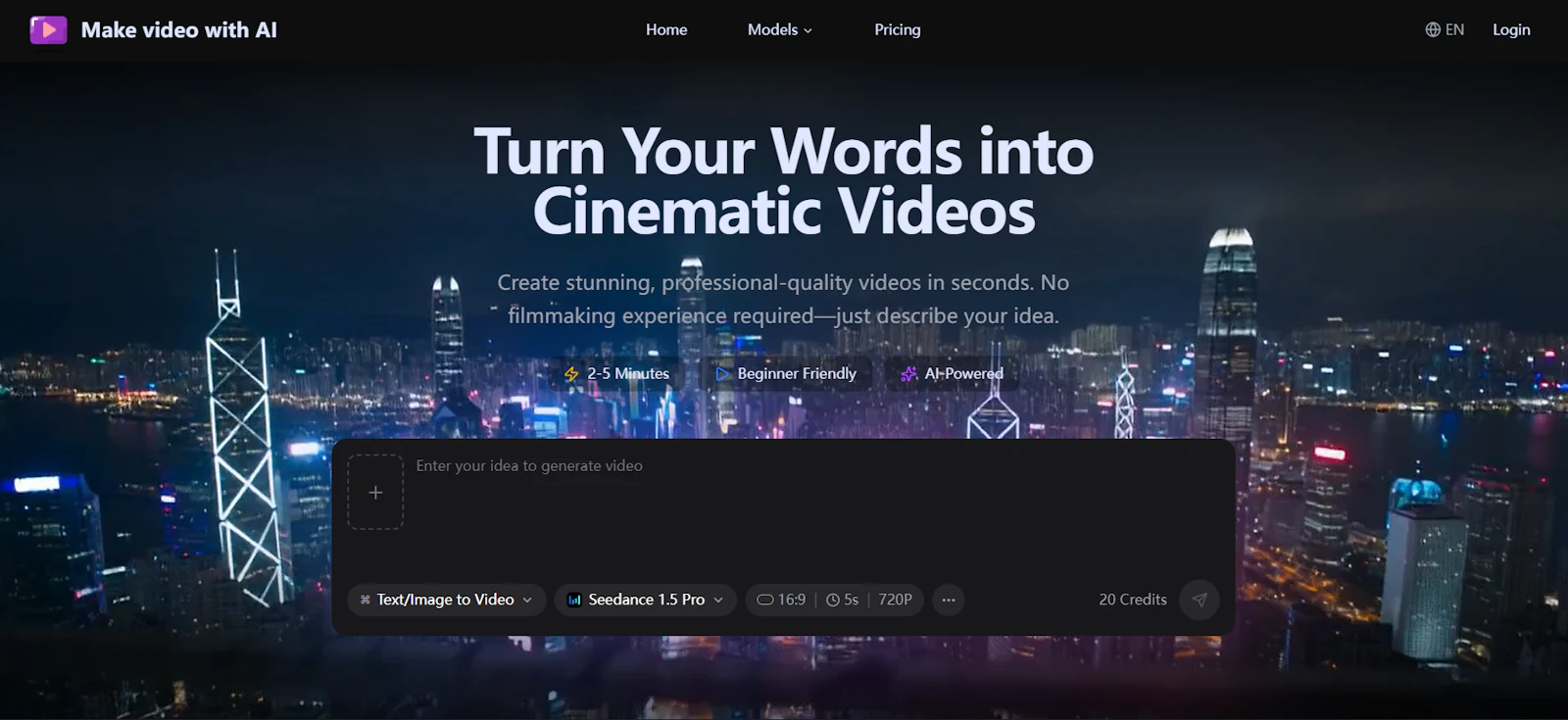Click the 20 Credits label
This screenshot has width=1568, height=720.
point(1133,600)
